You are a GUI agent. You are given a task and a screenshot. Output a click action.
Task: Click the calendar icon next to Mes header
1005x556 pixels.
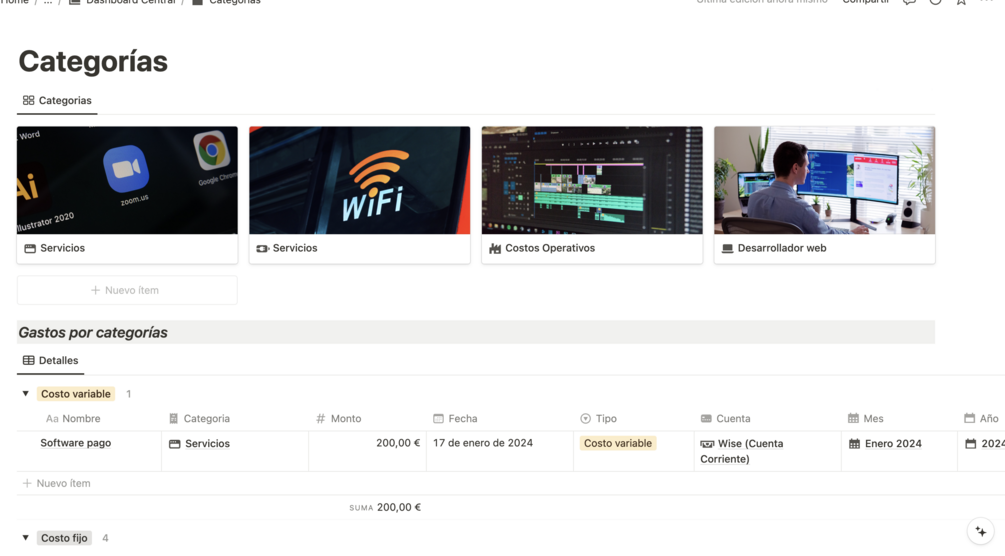click(853, 419)
